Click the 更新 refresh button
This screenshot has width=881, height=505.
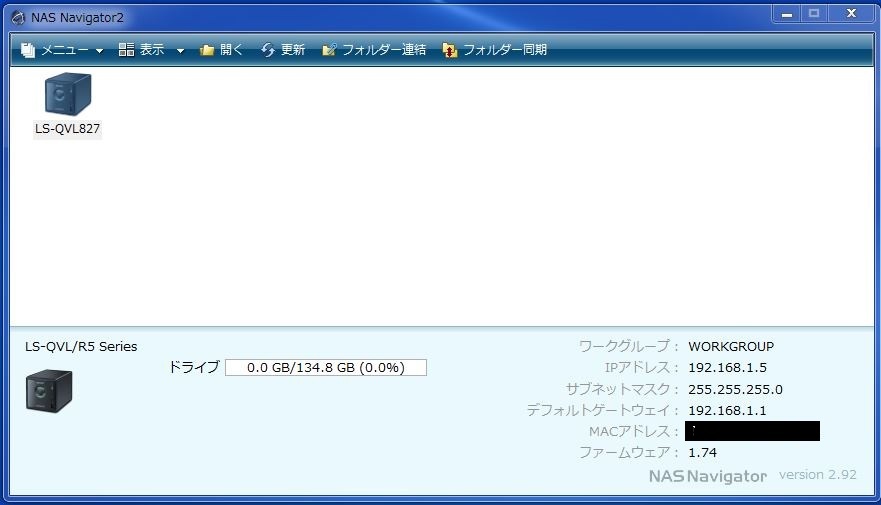283,50
